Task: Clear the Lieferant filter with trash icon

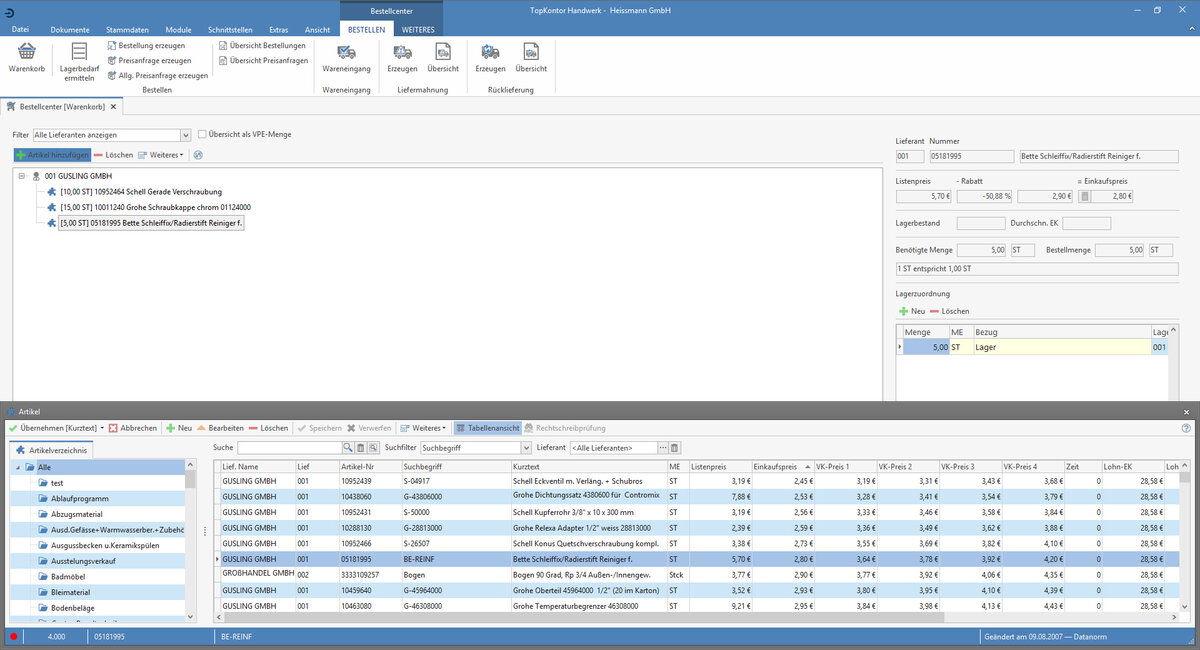Action: click(675, 448)
